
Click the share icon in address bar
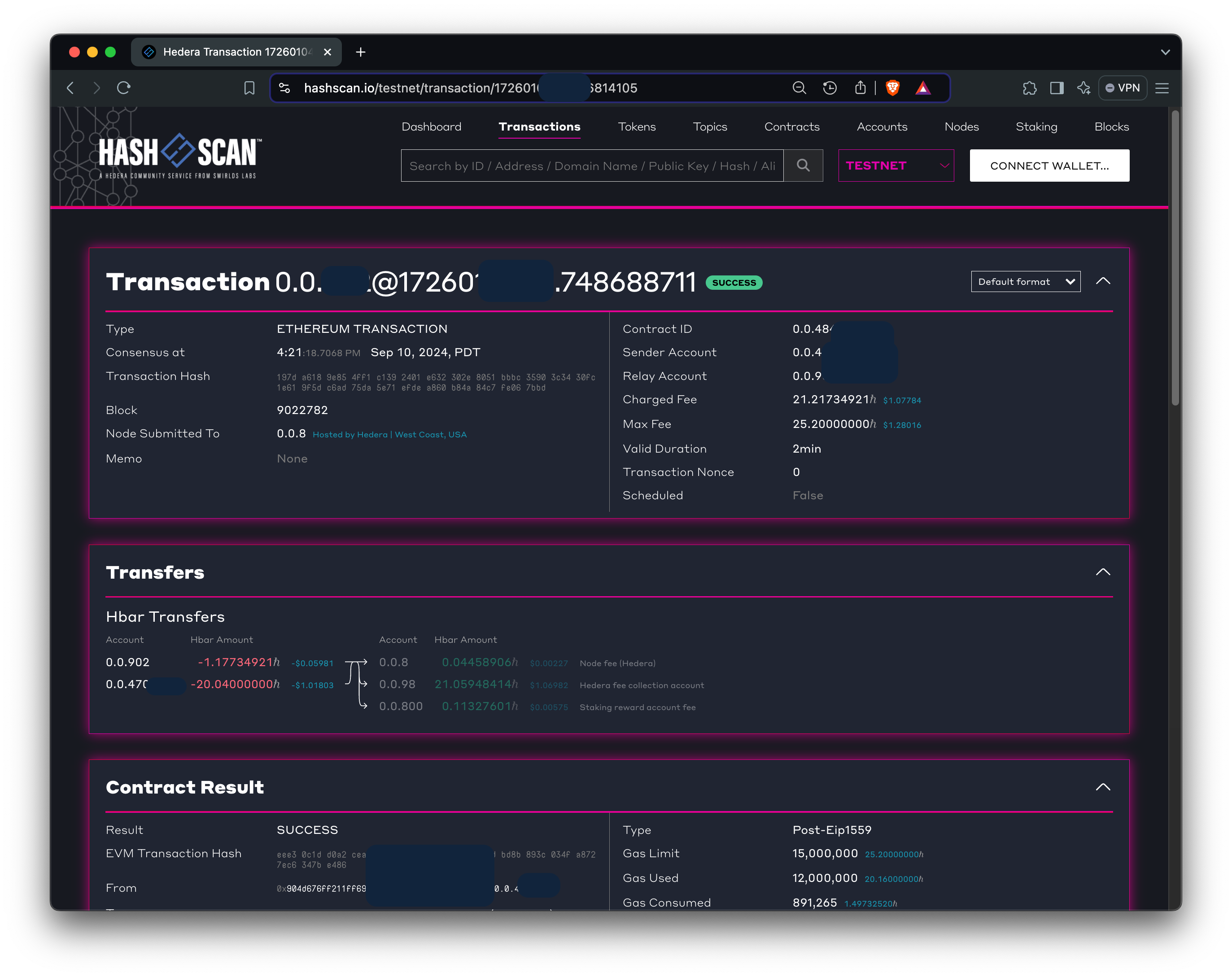(x=860, y=88)
